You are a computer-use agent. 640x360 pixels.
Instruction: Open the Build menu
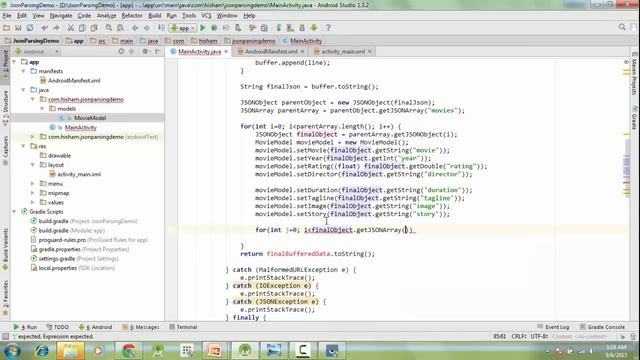coord(154,16)
